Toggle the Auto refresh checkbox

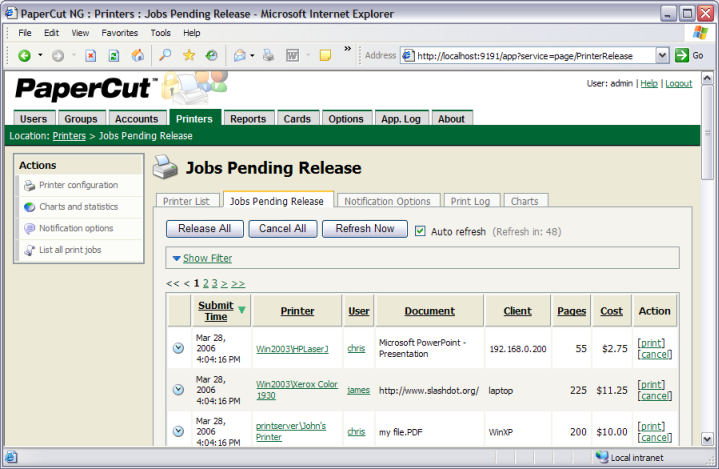(x=420, y=231)
